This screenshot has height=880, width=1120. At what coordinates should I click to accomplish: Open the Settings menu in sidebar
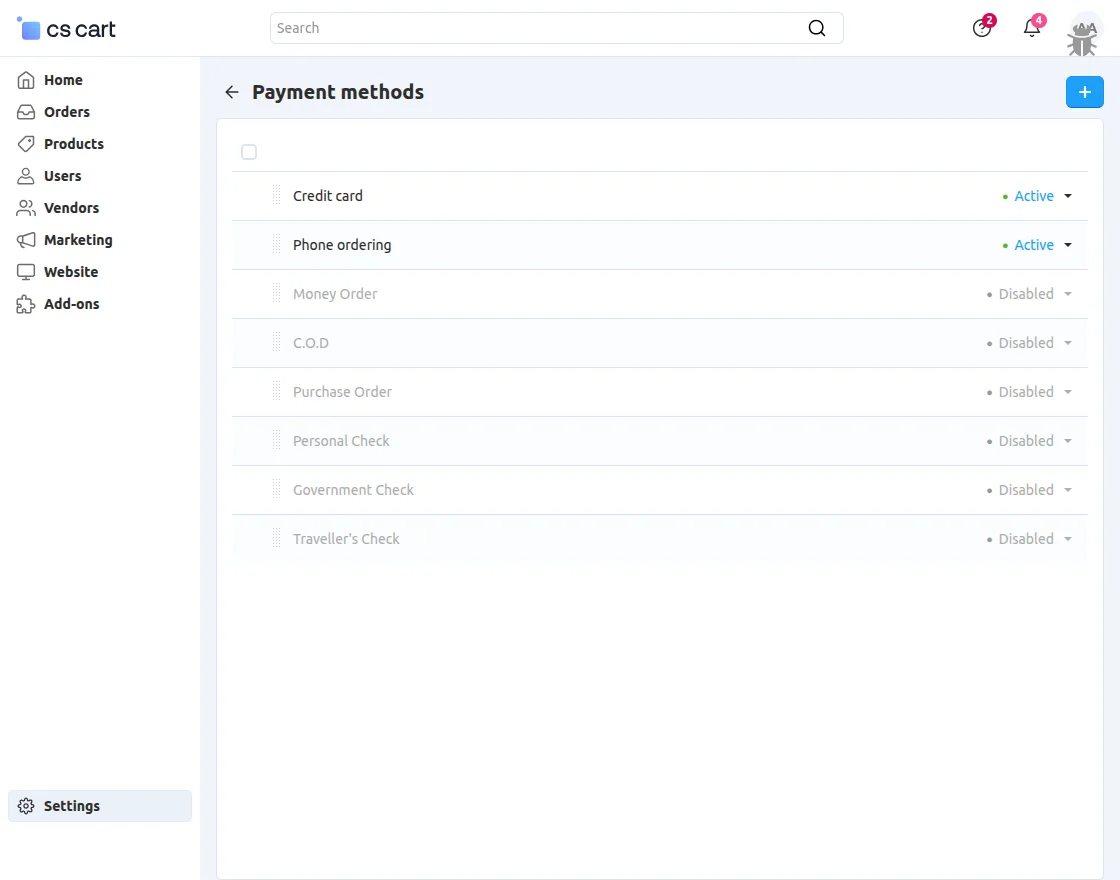(x=71, y=806)
